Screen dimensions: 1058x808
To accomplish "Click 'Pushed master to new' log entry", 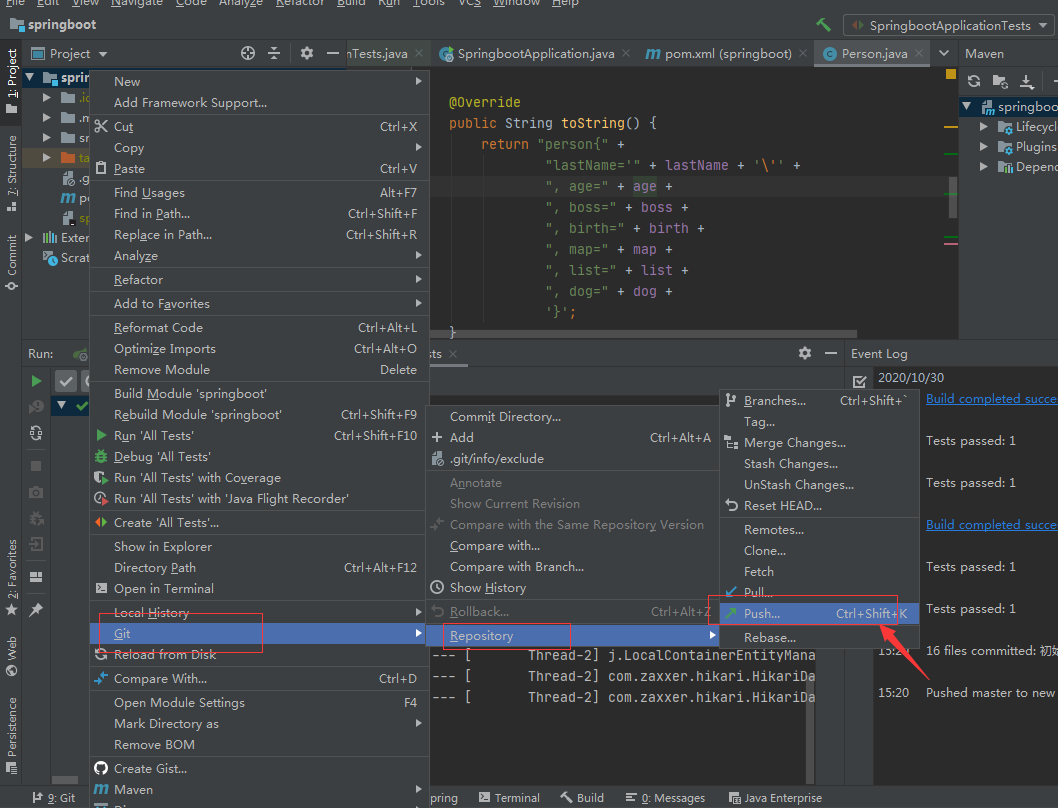I will click(x=990, y=693).
